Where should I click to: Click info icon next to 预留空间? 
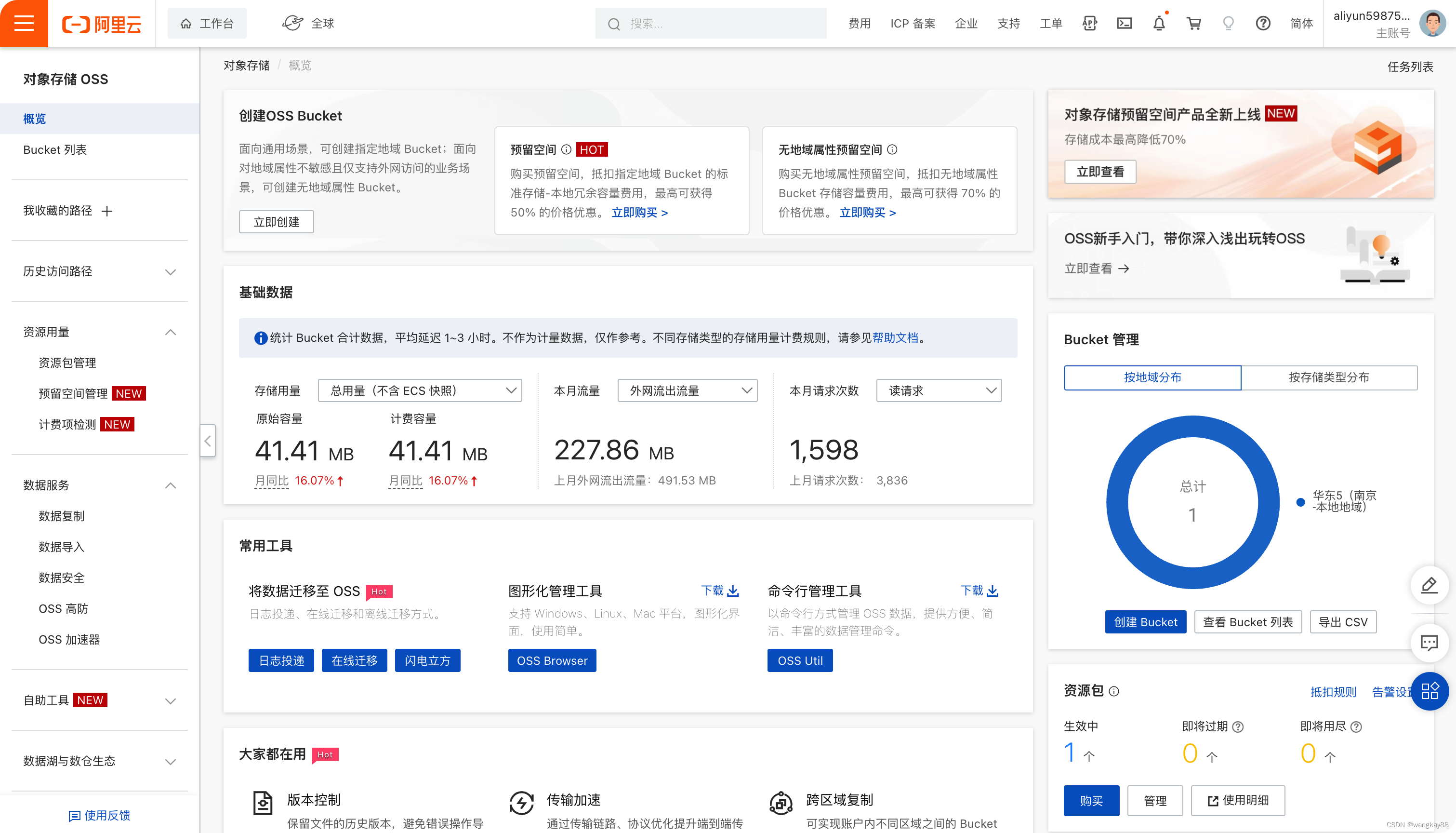[x=566, y=149]
